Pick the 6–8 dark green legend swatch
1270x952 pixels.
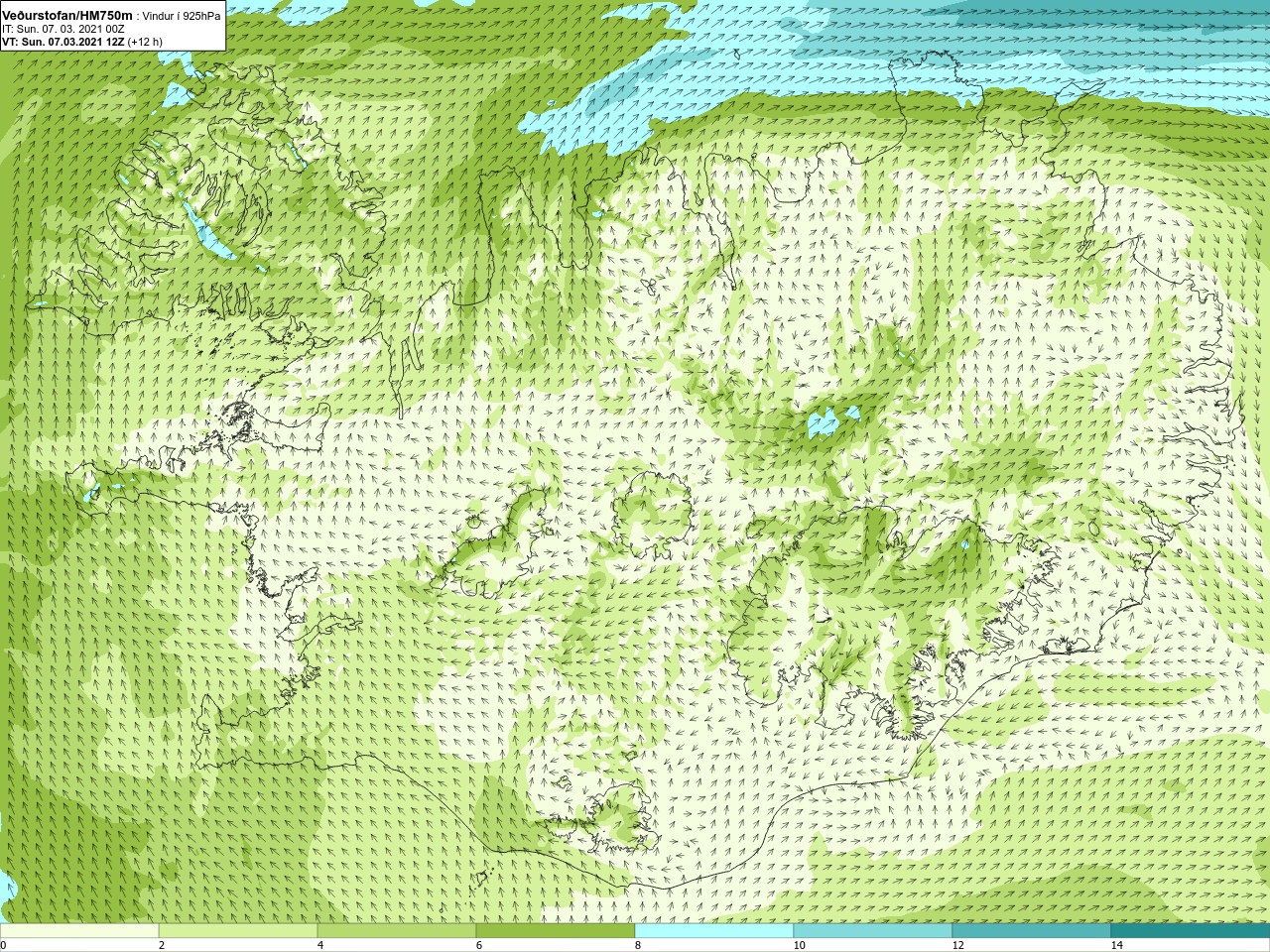click(556, 931)
